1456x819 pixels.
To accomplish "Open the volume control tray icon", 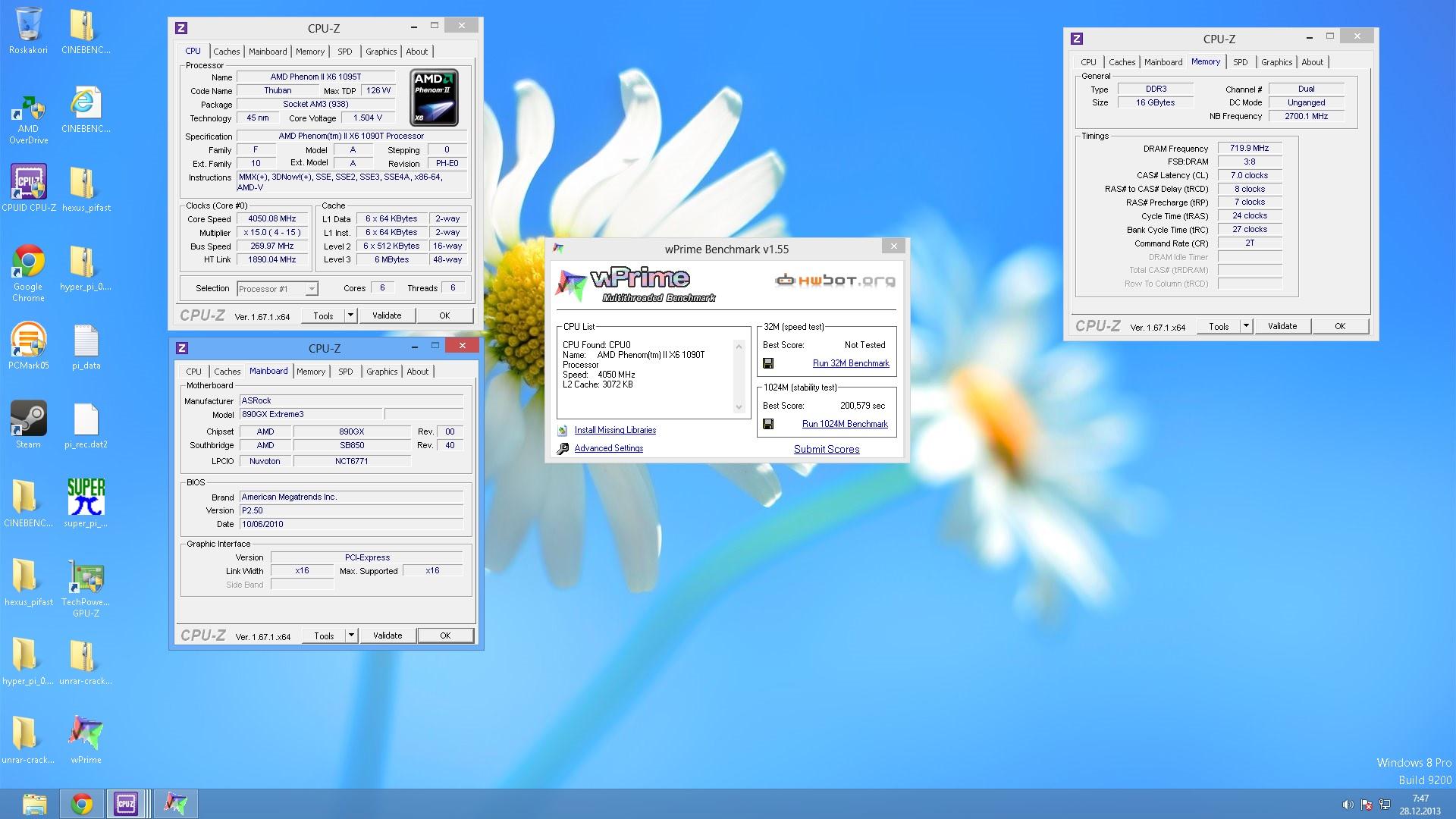I will [1348, 805].
